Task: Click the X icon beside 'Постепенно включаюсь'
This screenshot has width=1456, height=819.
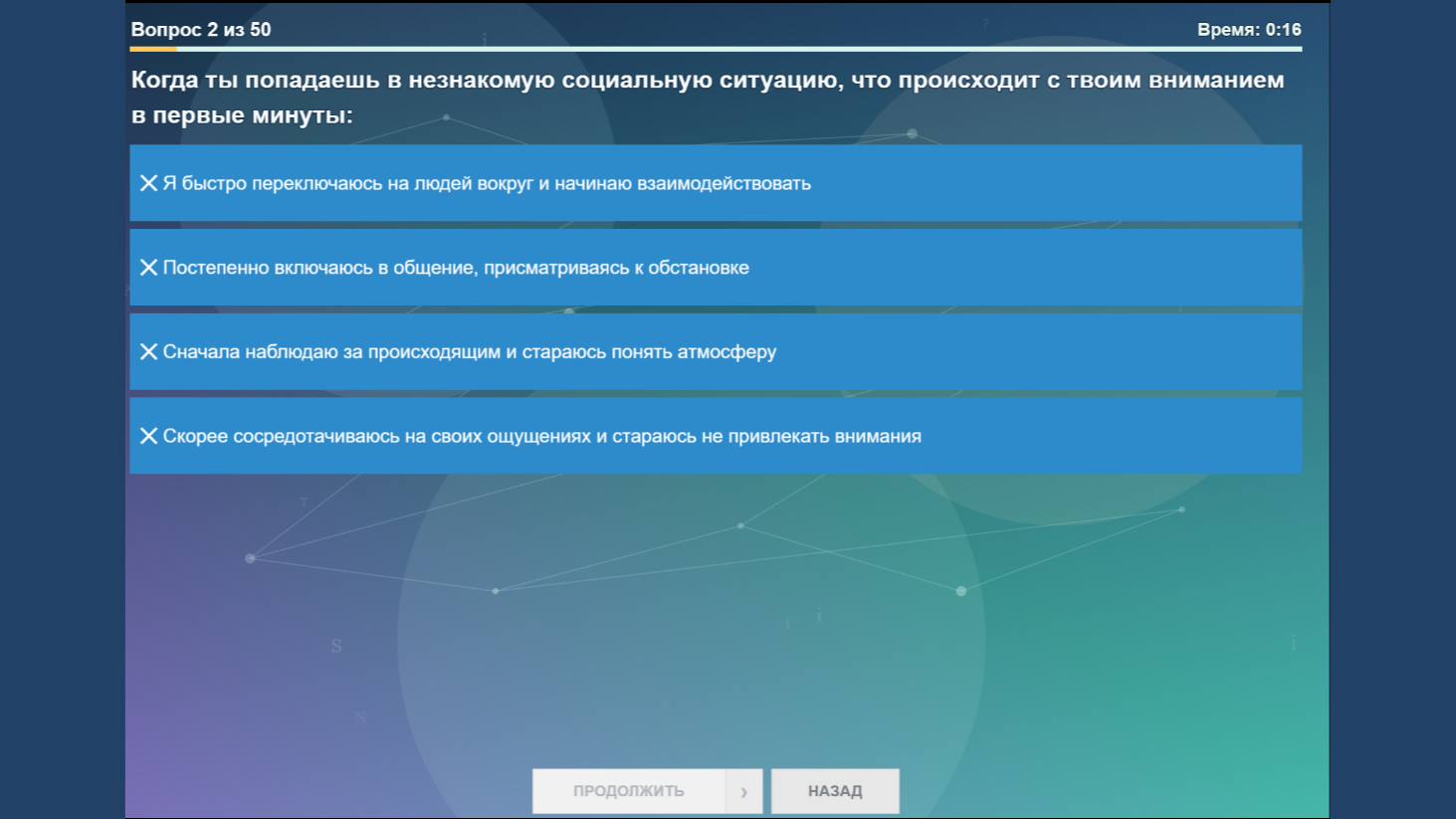Action: [148, 268]
